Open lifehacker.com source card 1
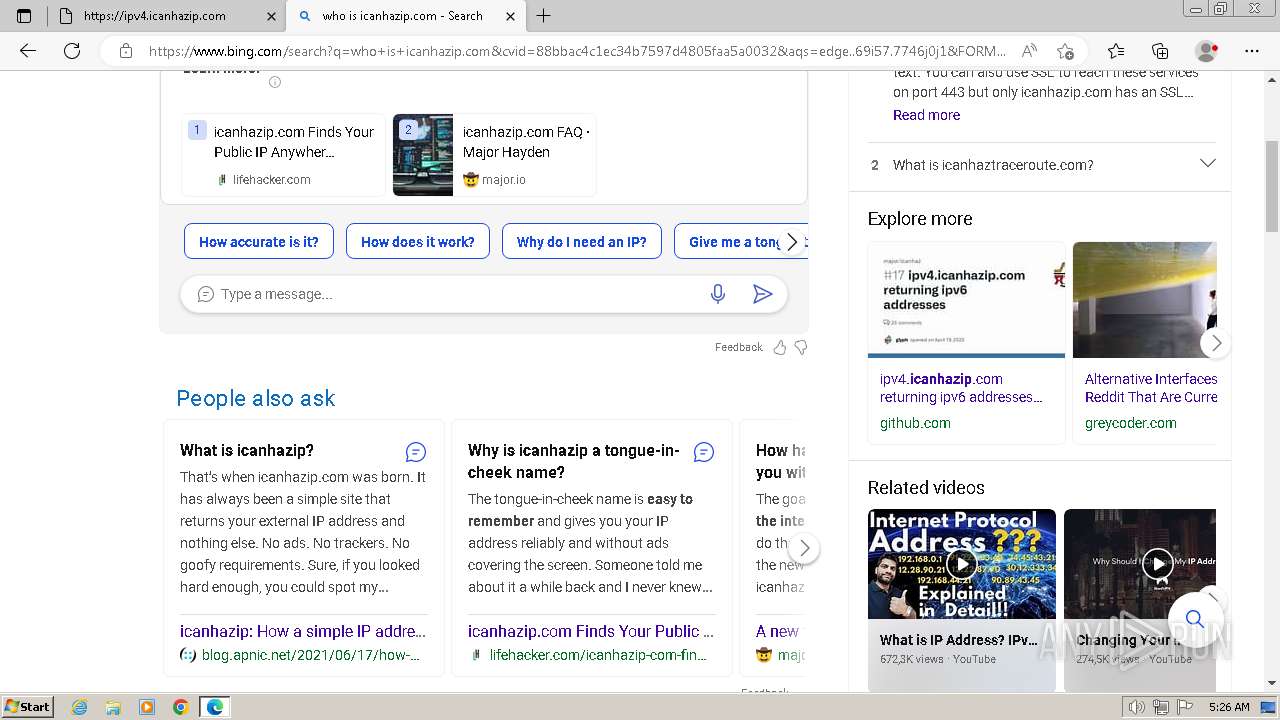Image resolution: width=1280 pixels, height=720 pixels. [x=283, y=155]
